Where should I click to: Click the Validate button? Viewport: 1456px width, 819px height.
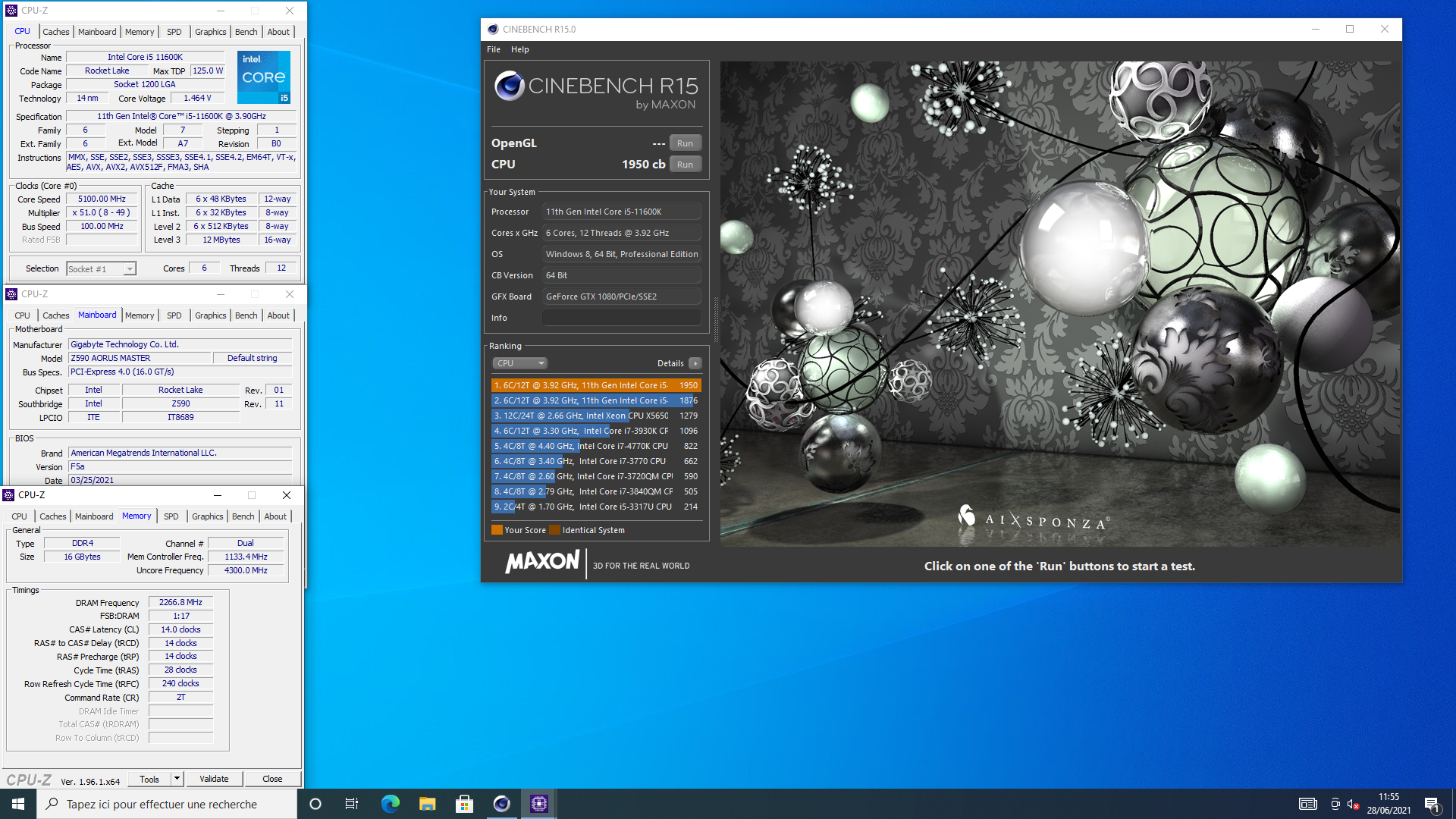point(214,779)
